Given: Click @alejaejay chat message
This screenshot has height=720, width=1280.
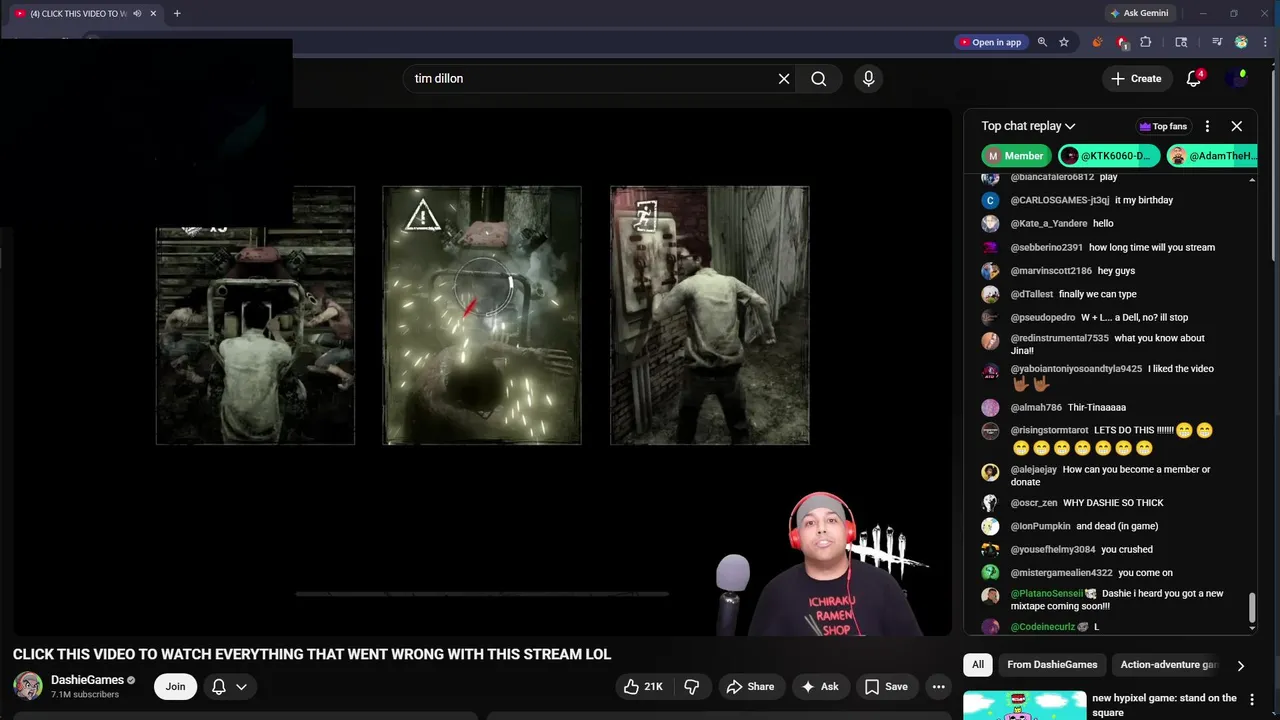Looking at the screenshot, I should 1110,475.
